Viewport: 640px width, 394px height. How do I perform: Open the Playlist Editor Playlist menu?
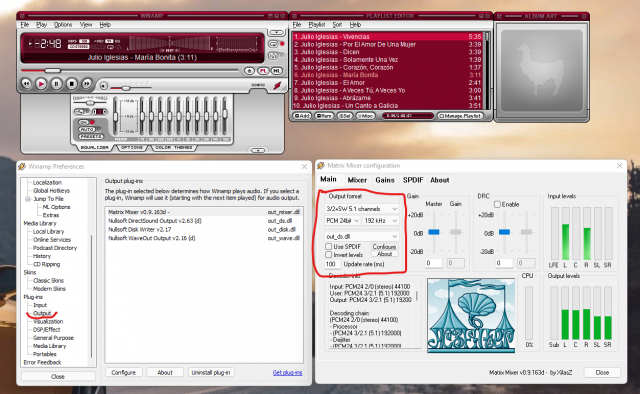click(317, 24)
